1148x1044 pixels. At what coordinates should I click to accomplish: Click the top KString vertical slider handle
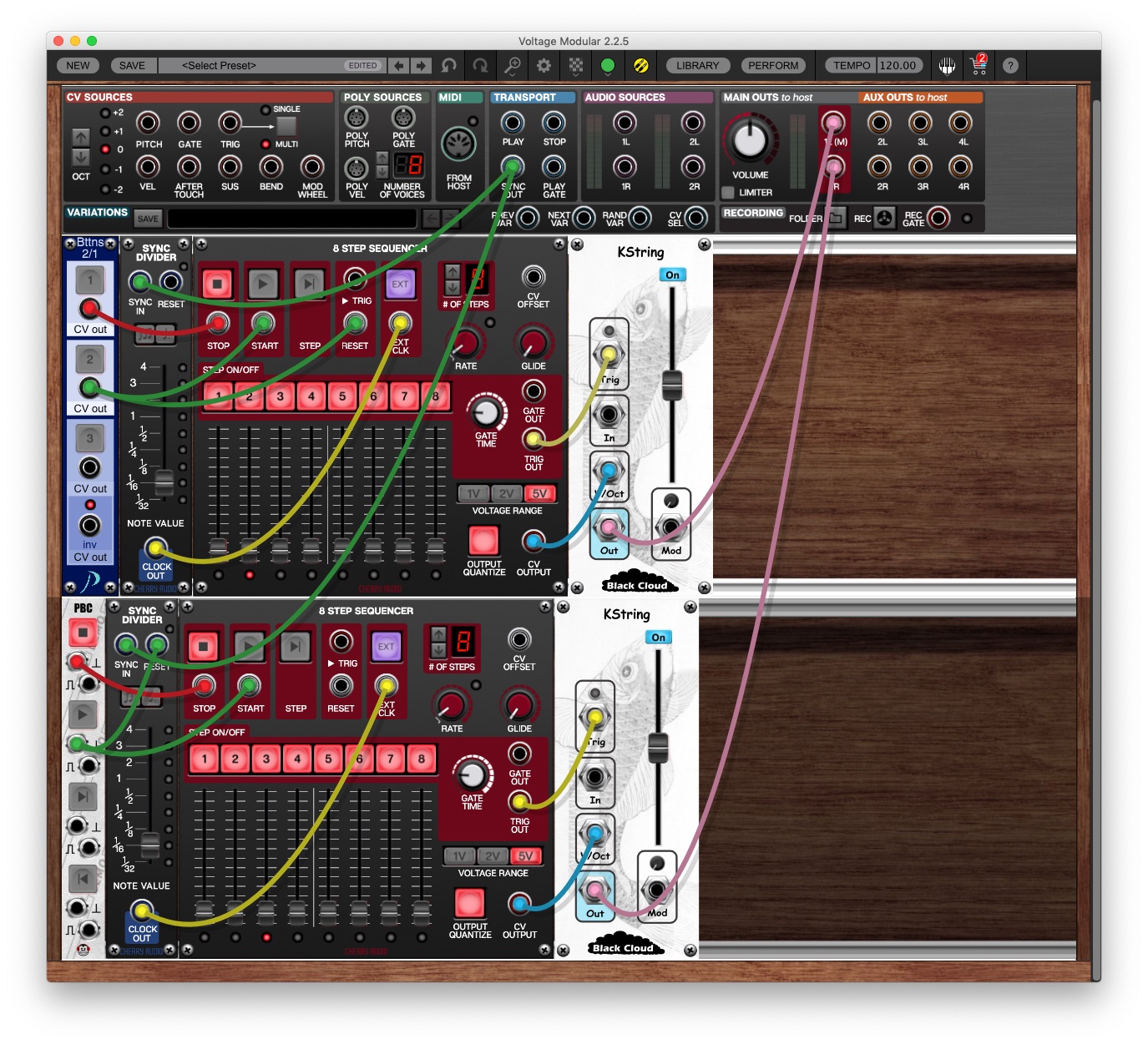pos(672,385)
